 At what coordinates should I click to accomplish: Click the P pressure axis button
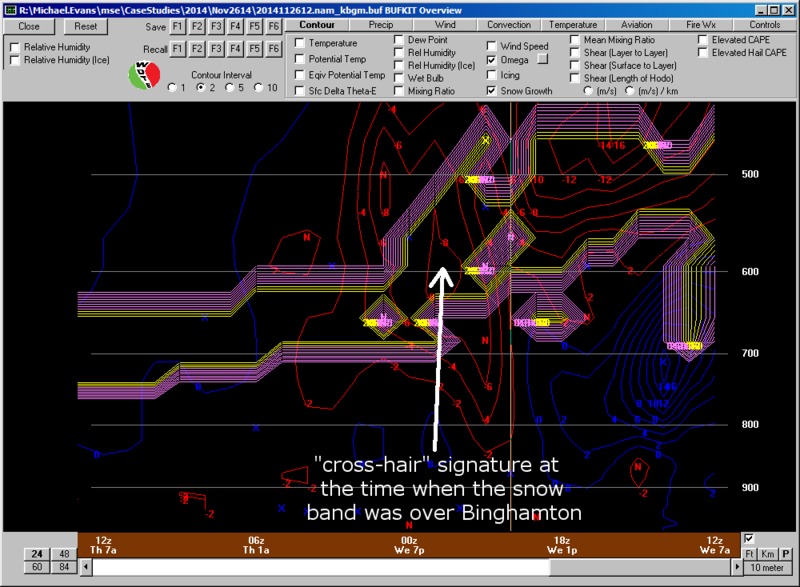(x=786, y=554)
